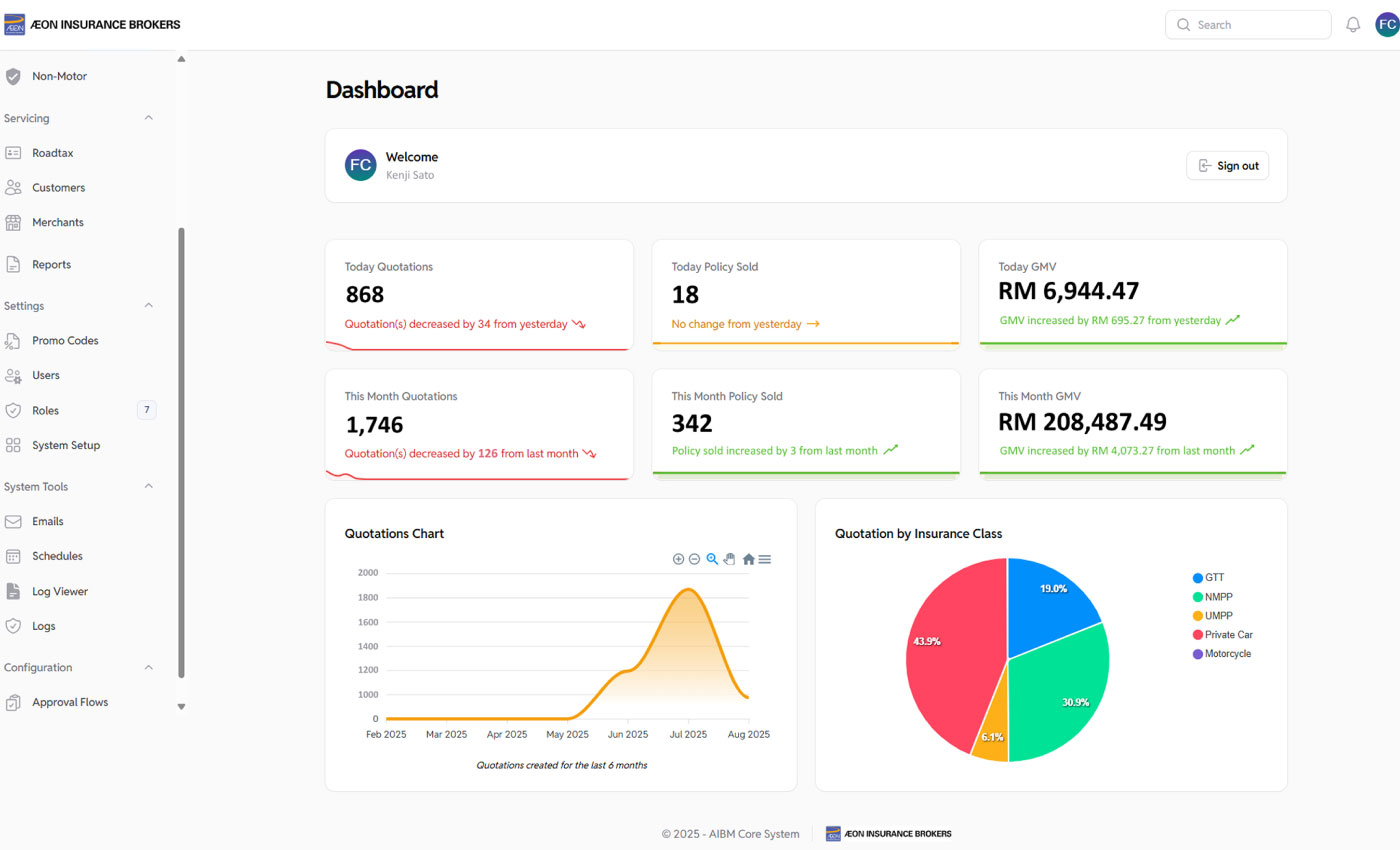Zoom in on the Quotations Chart
This screenshot has height=850, width=1400.
tap(678, 559)
